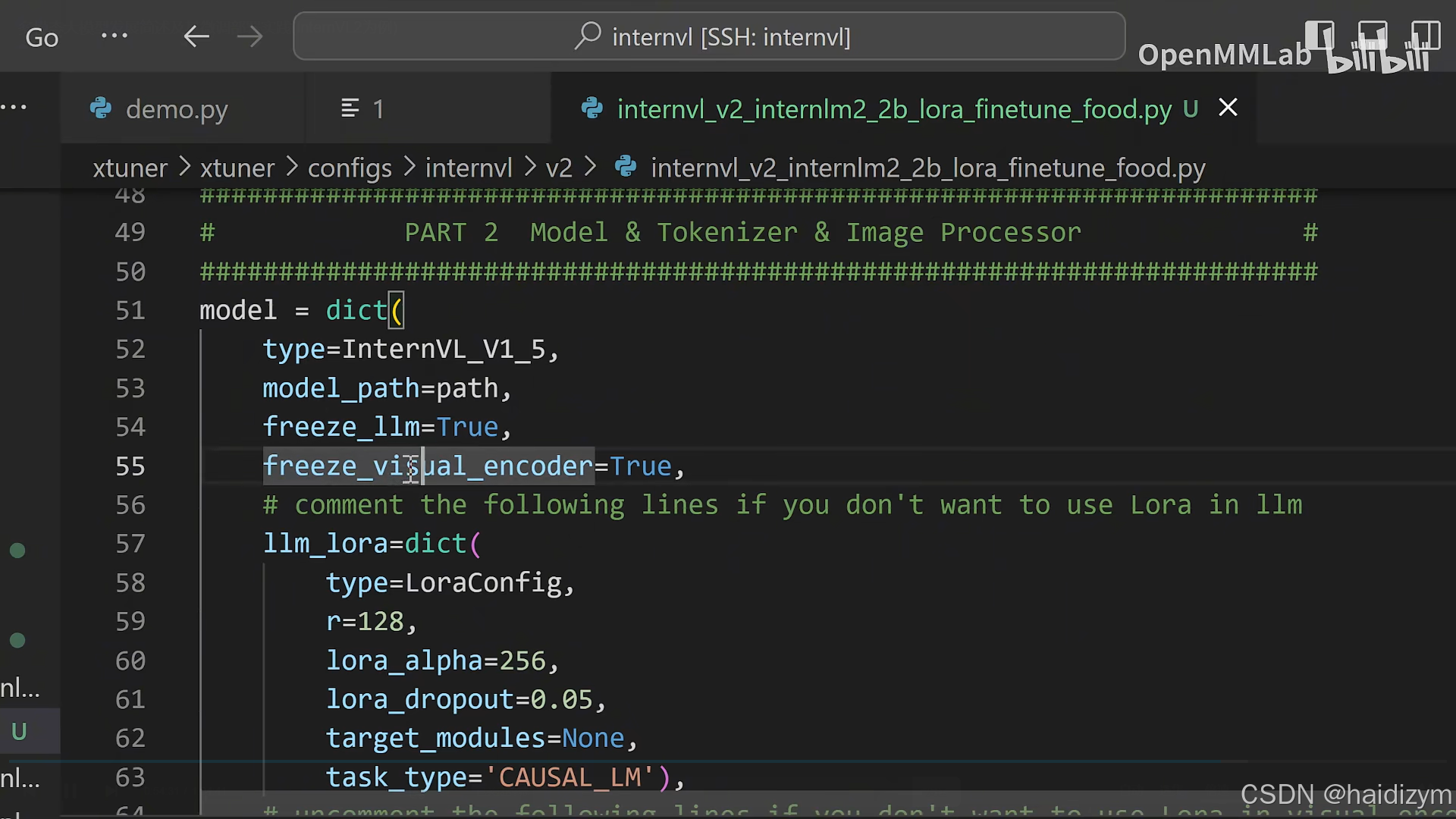Screen dimensions: 1456x819
Task: Open the sidebar ellipsis more actions
Action: 14,107
